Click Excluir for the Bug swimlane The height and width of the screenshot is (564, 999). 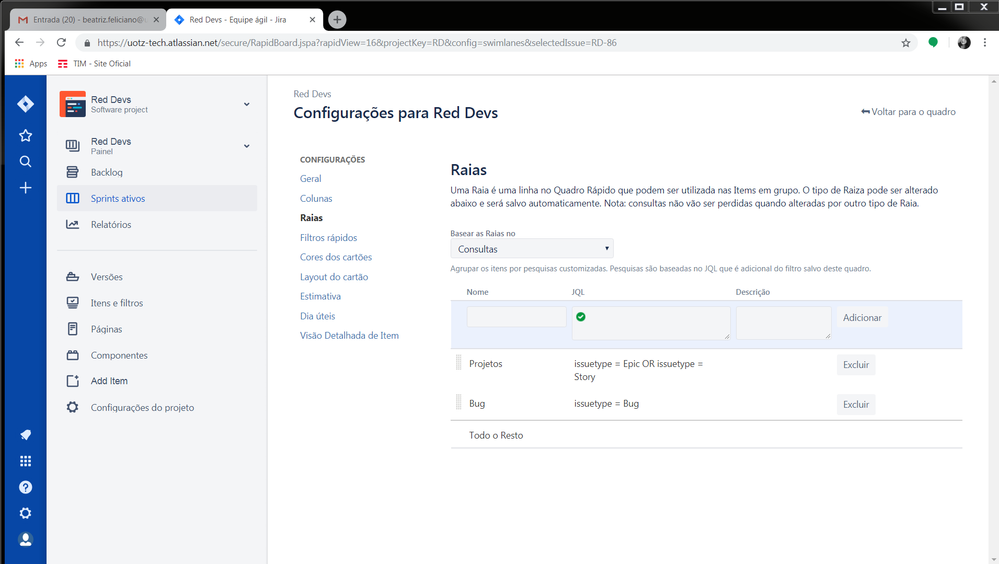tap(856, 404)
